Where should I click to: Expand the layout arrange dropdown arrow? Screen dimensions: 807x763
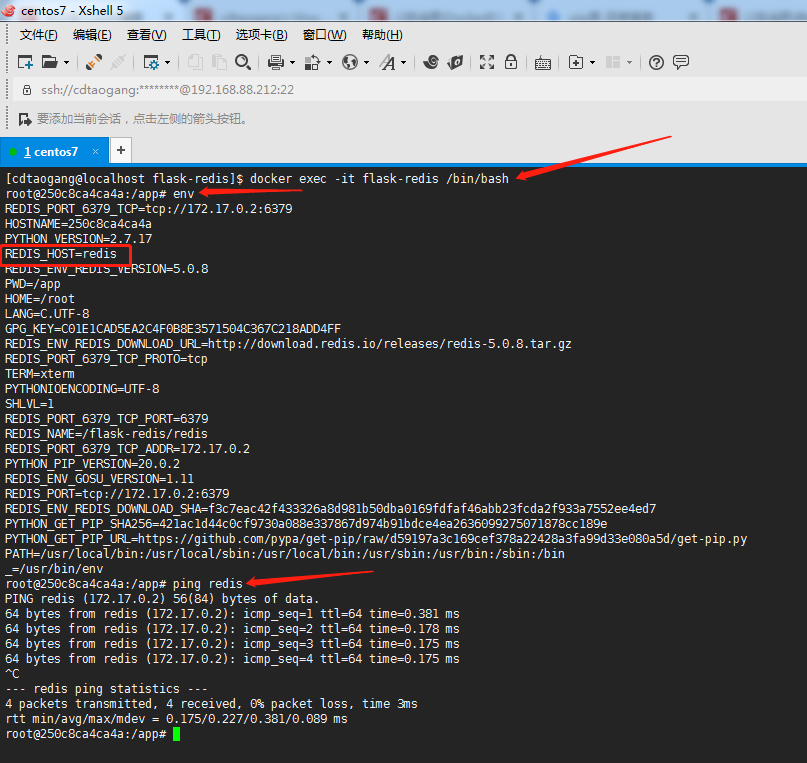pos(629,63)
